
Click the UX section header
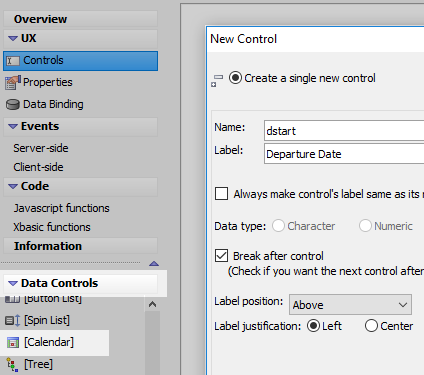80,38
